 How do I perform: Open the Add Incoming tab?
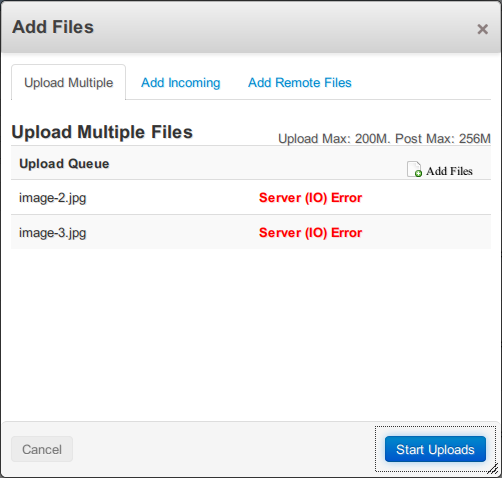181,83
